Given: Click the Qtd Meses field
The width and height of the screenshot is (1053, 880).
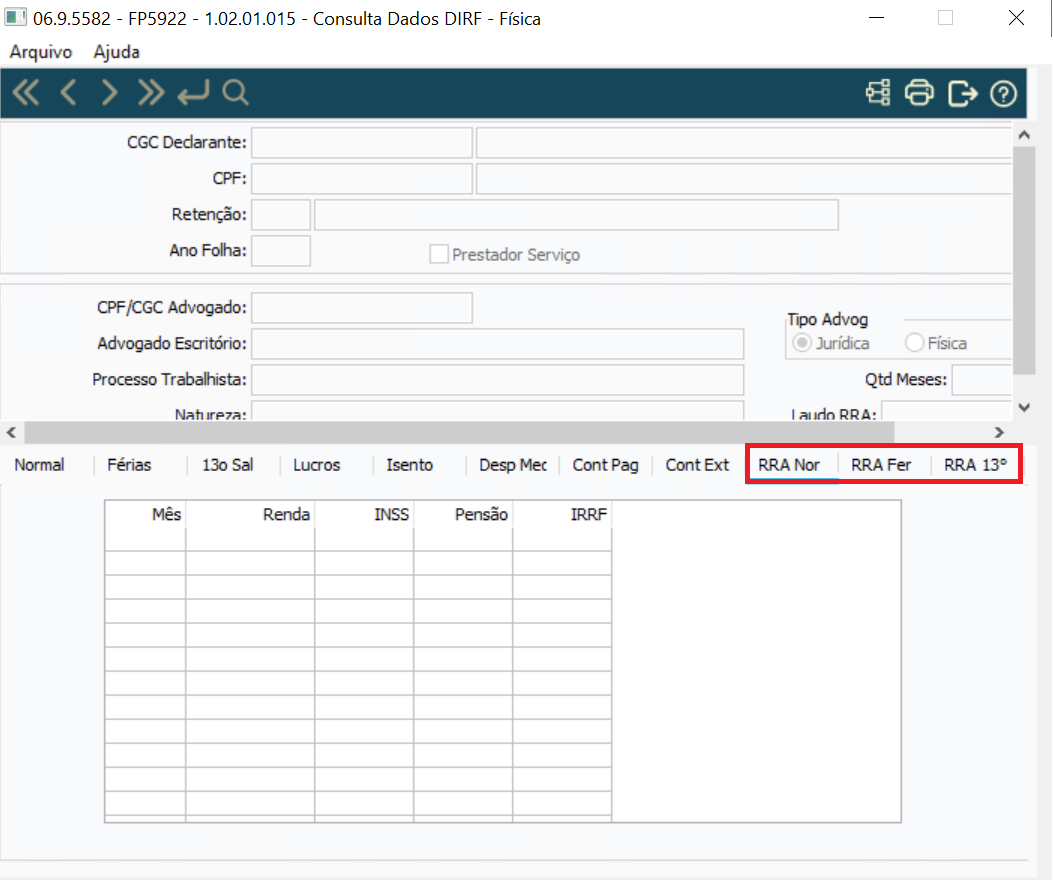Looking at the screenshot, I should (x=982, y=380).
